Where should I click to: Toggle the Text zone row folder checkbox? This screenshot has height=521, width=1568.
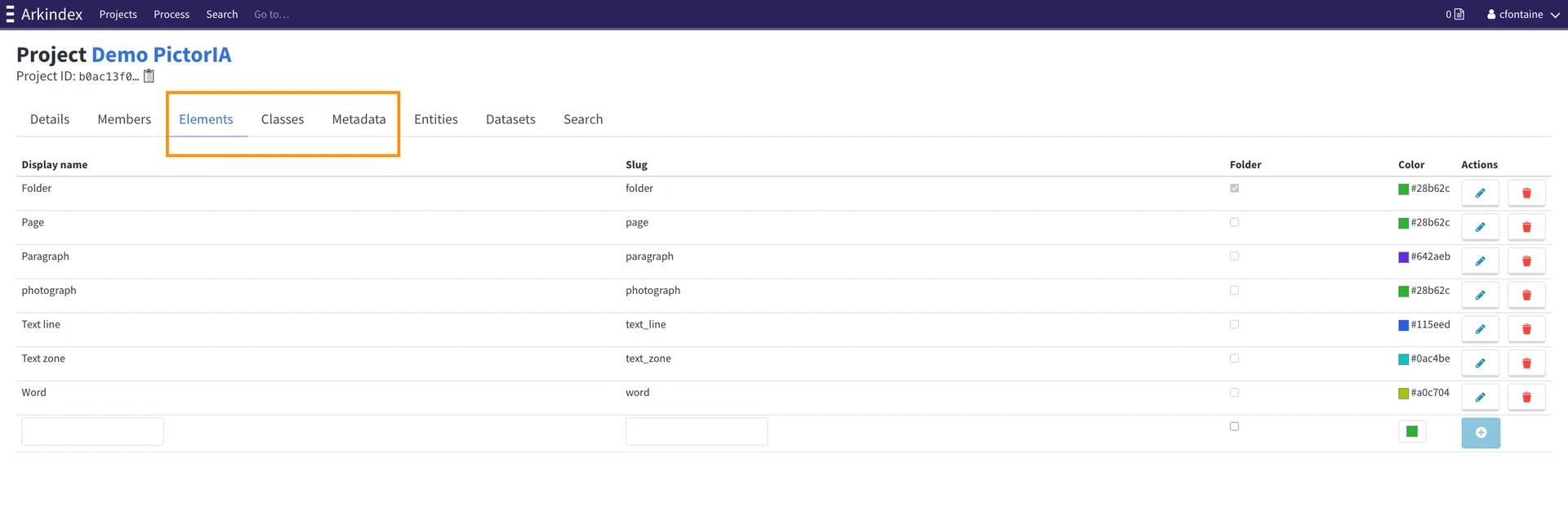[1234, 358]
